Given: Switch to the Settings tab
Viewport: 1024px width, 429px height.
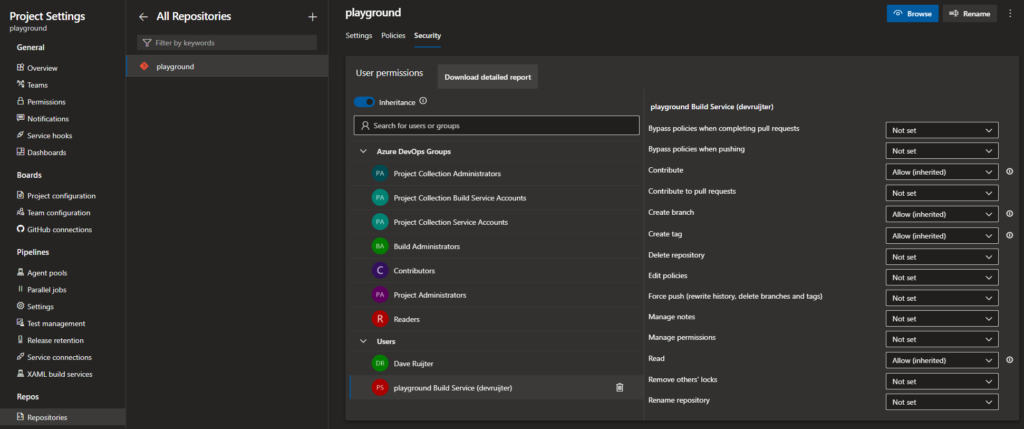Looking at the screenshot, I should click(x=359, y=35).
